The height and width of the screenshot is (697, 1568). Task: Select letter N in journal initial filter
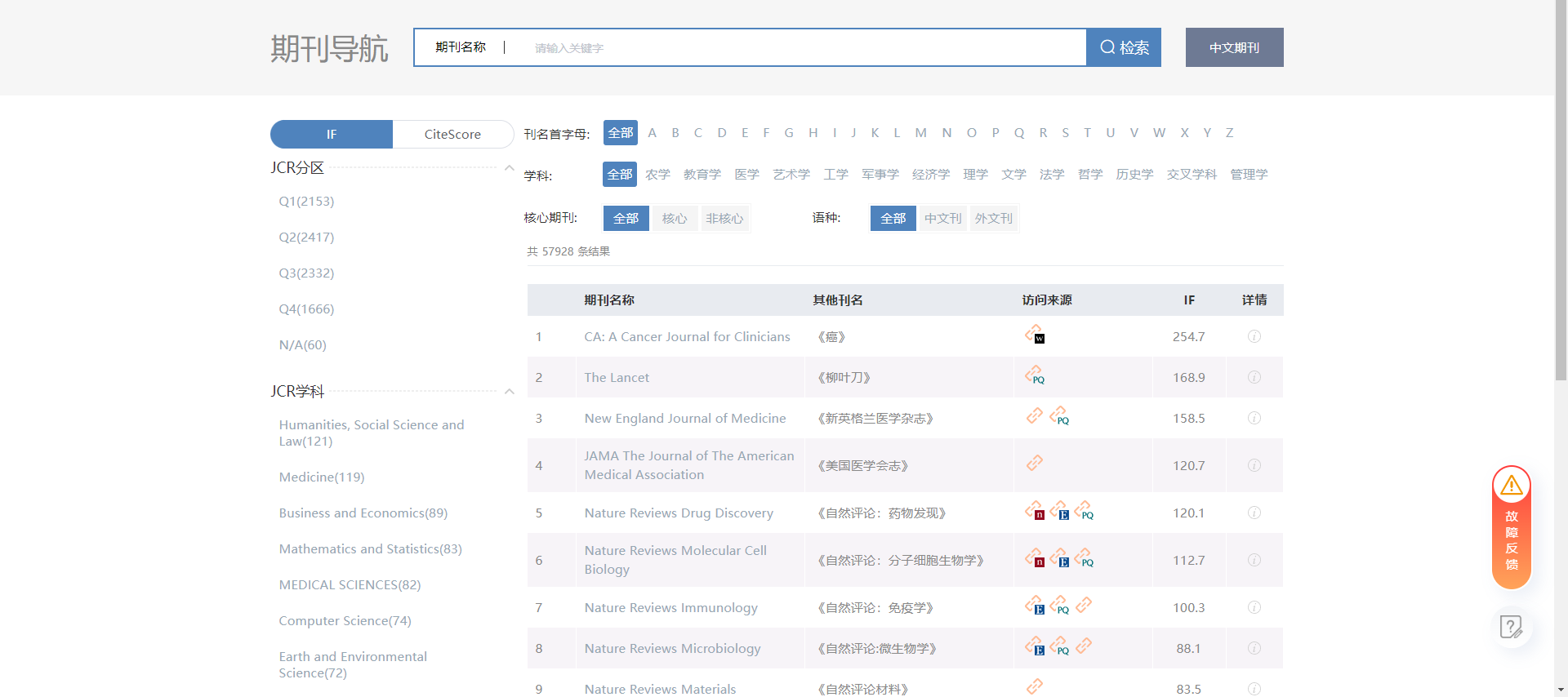pos(946,133)
